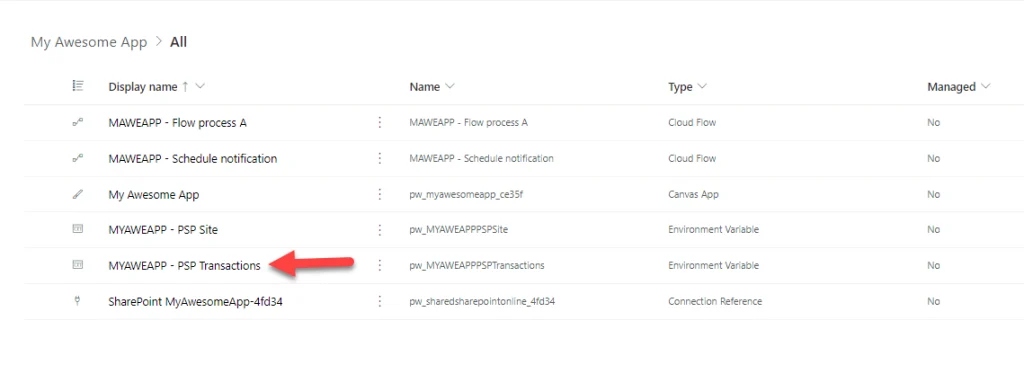The height and width of the screenshot is (374, 1024).
Task: Click environment variable icon for PSP Transactions
Action: (x=78, y=265)
